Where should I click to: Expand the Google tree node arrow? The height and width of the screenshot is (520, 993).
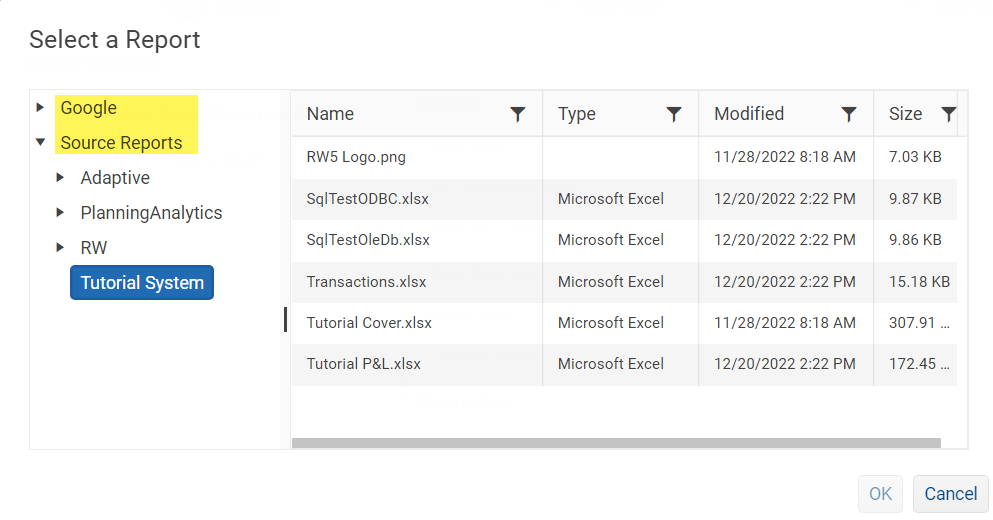tap(40, 108)
